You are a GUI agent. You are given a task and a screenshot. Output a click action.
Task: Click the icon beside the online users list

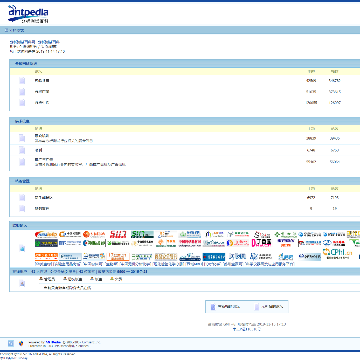[x=22, y=283]
